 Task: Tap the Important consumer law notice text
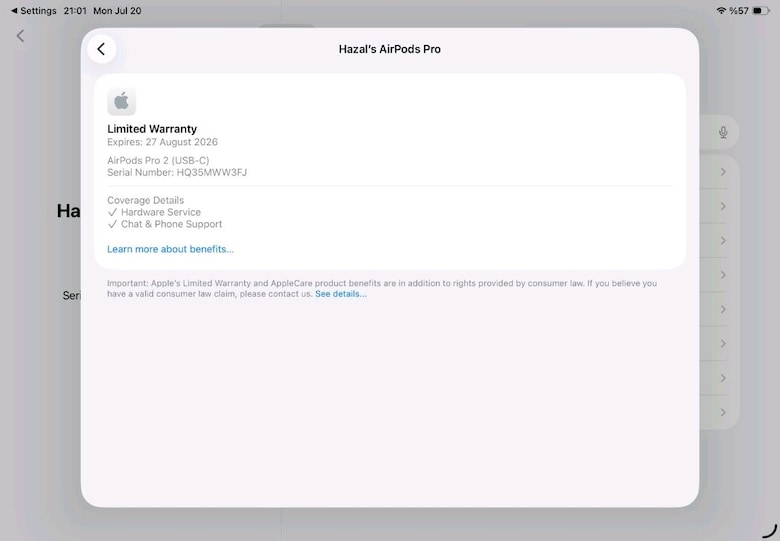[382, 288]
